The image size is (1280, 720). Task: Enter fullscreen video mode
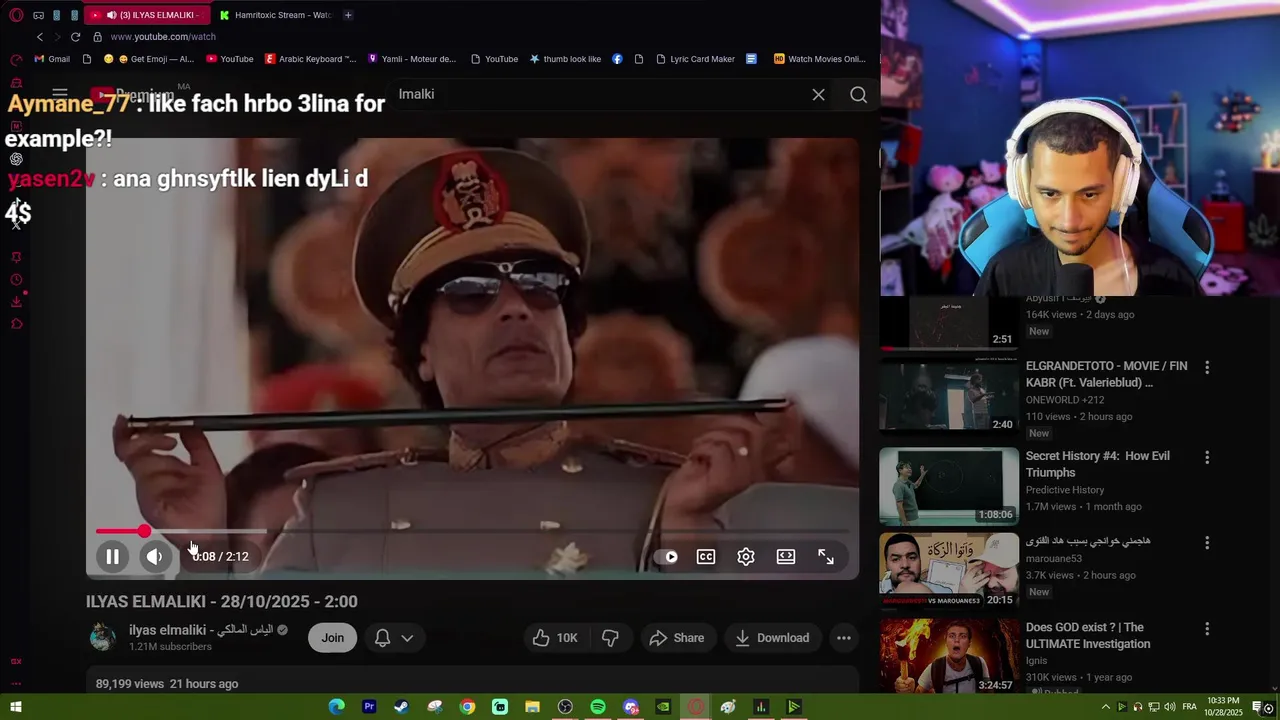point(826,557)
